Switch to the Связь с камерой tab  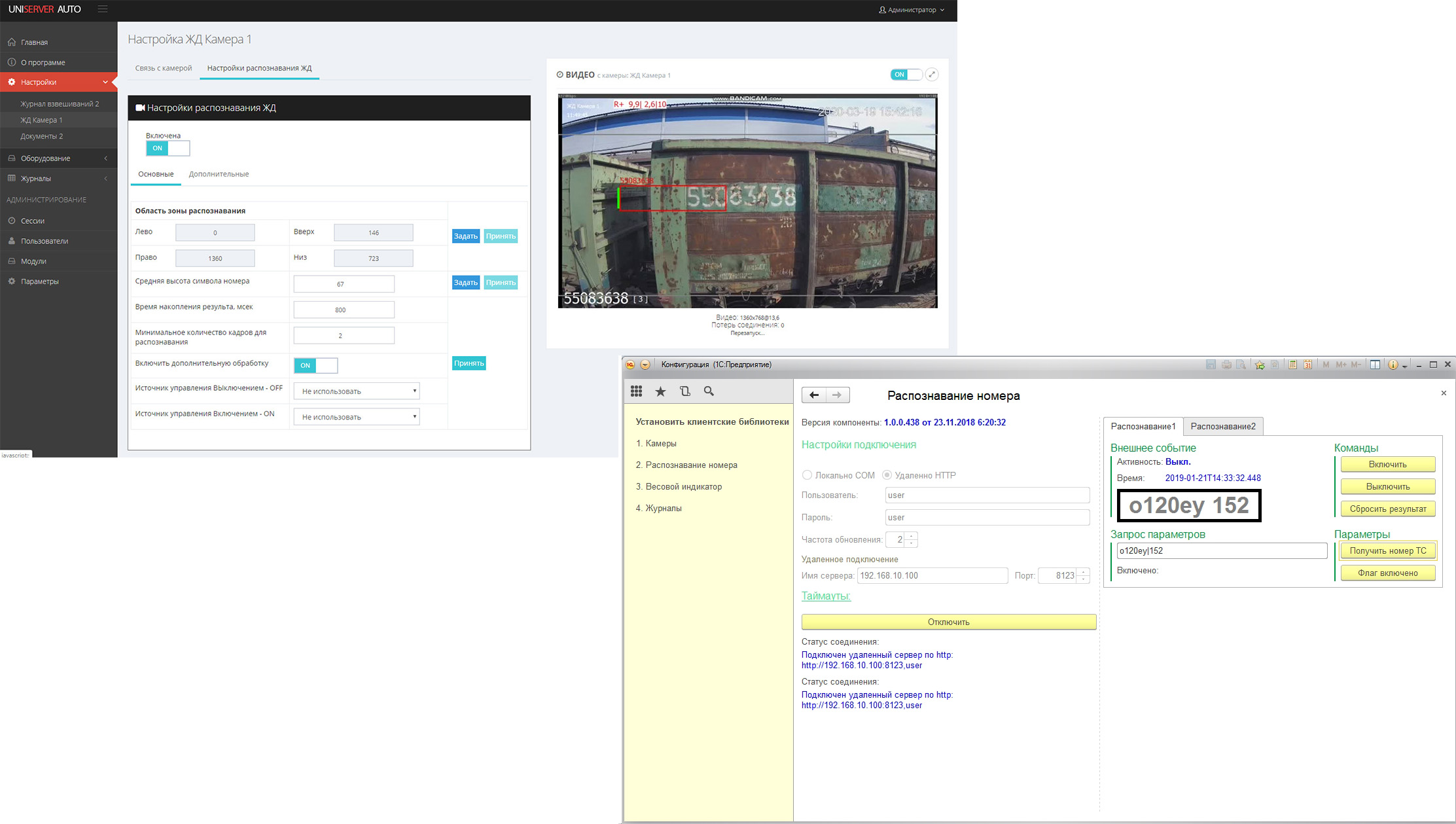[164, 68]
